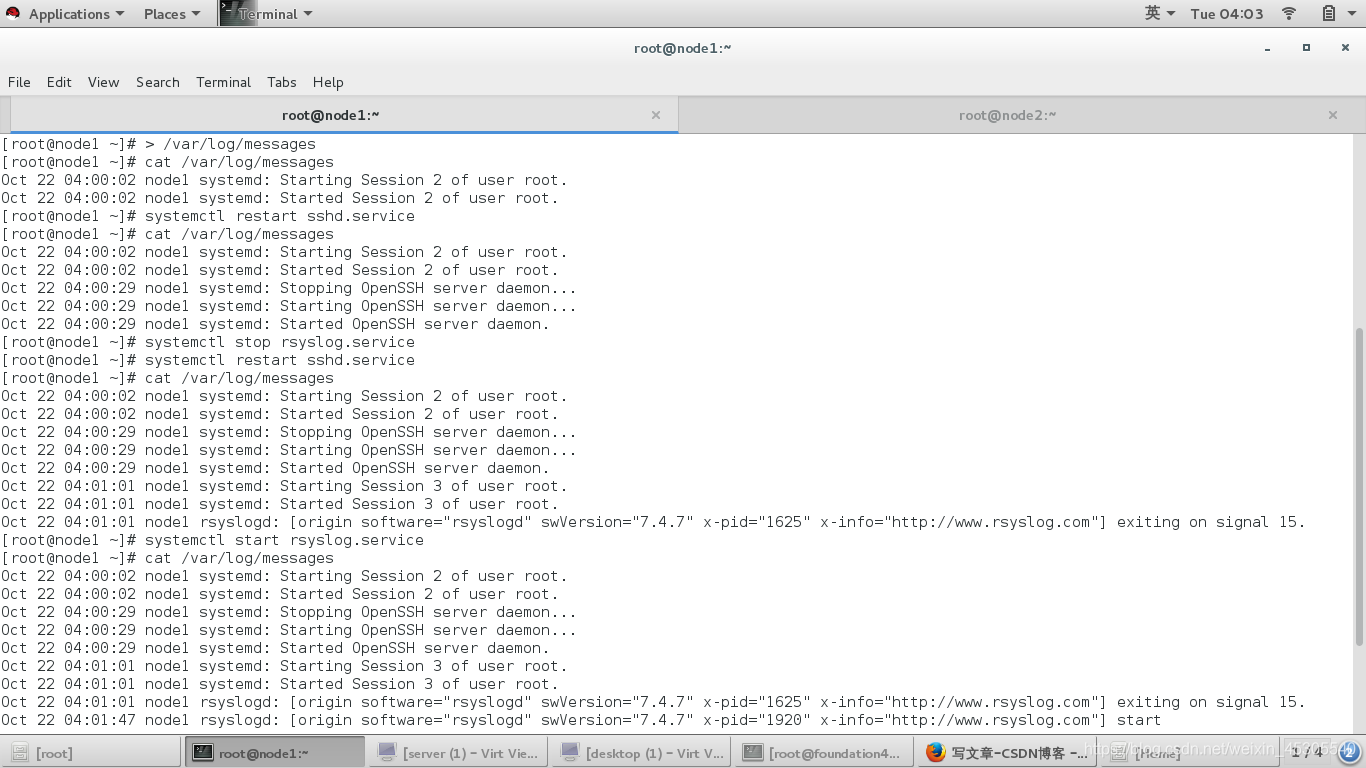
Task: Close the root@node2 tab
Action: [1333, 115]
